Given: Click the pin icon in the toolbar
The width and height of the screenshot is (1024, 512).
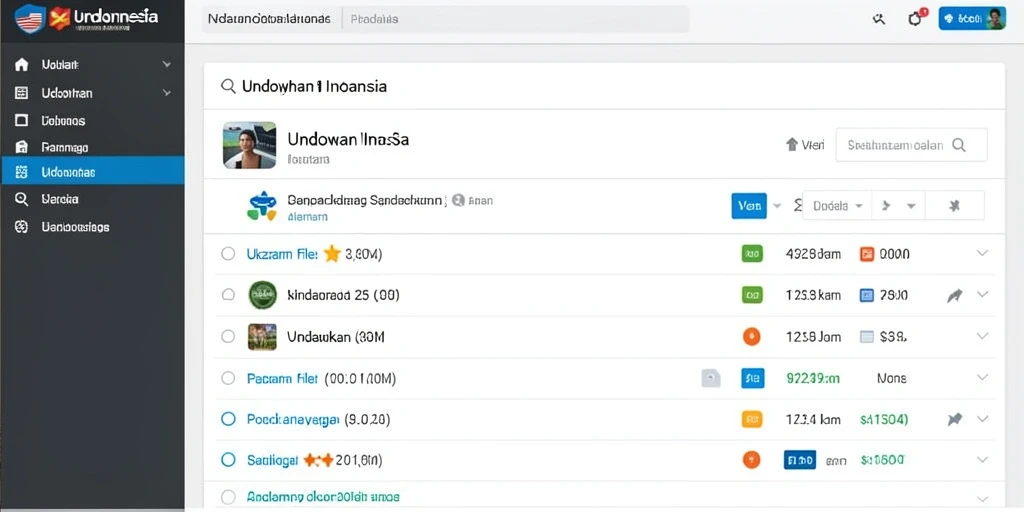Looking at the screenshot, I should (954, 206).
